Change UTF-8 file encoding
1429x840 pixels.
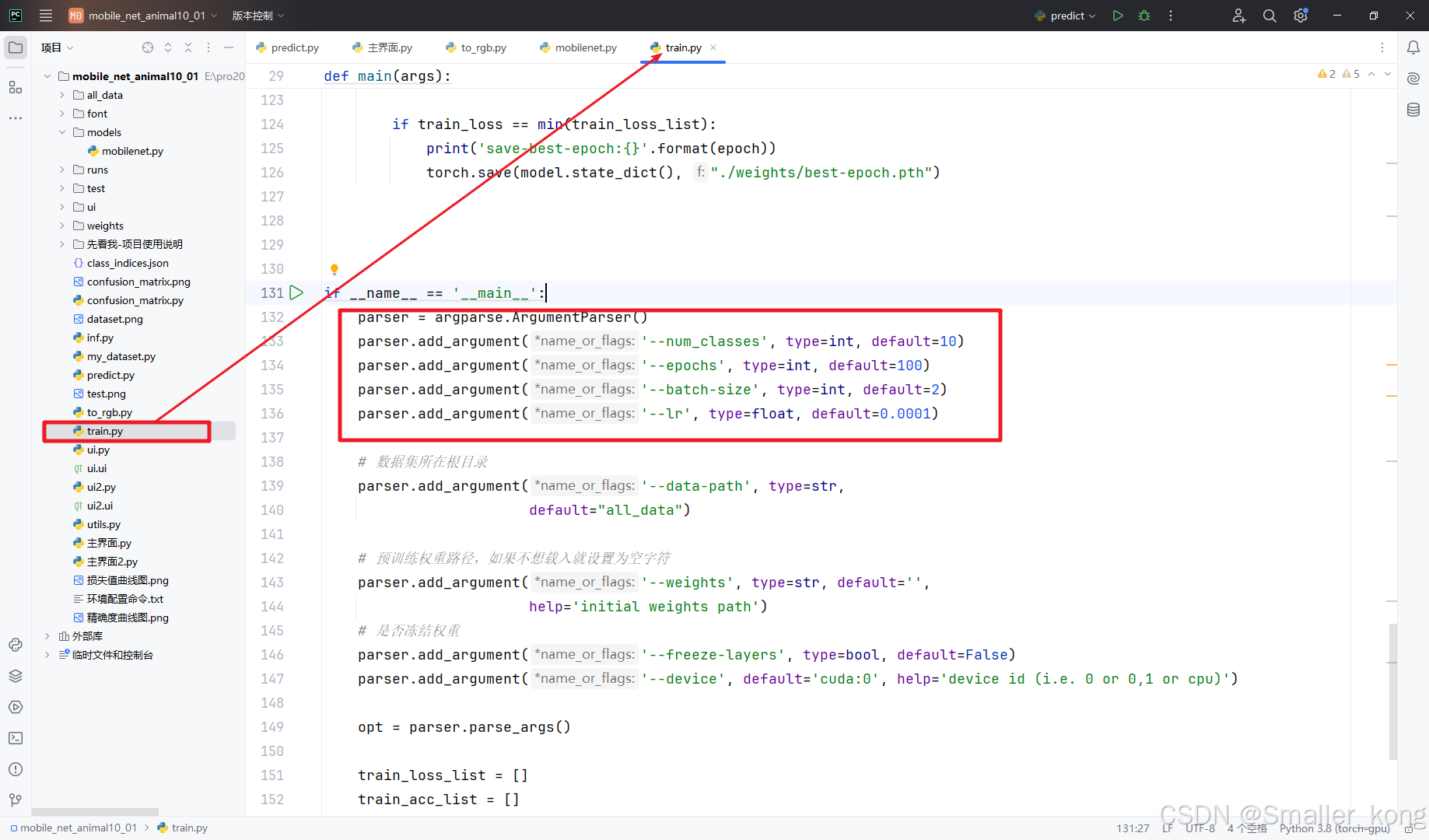pyautogui.click(x=1200, y=828)
